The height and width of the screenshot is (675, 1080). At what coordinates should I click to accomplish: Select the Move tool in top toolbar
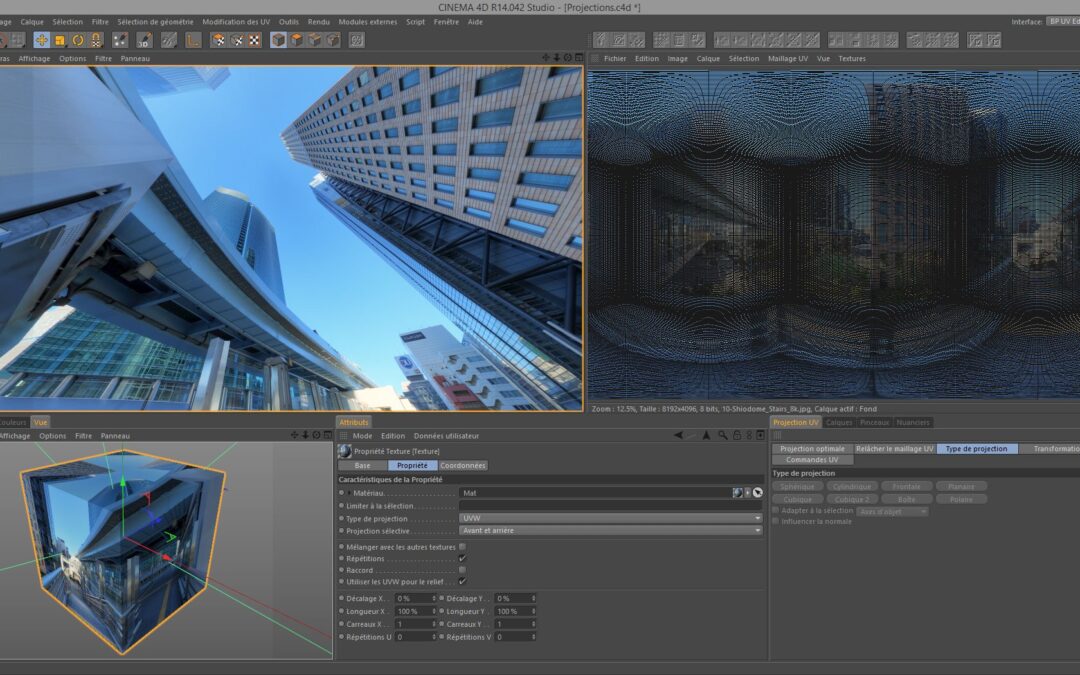click(x=41, y=40)
